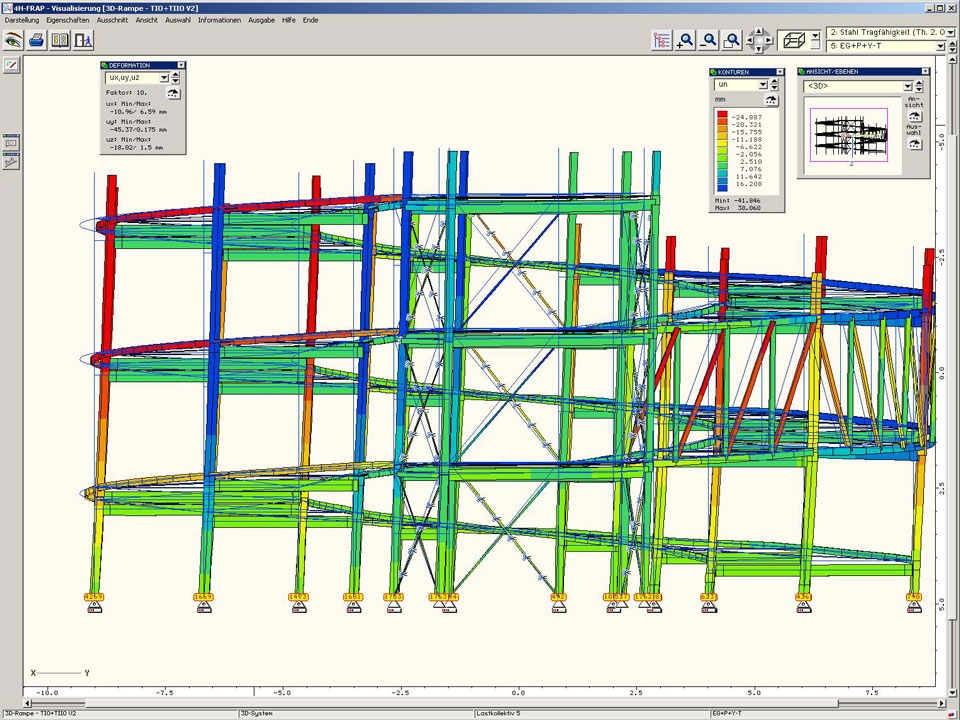Image resolution: width=960 pixels, height=720 pixels.
Task: Click the printer icon in toolbar
Action: [36, 40]
